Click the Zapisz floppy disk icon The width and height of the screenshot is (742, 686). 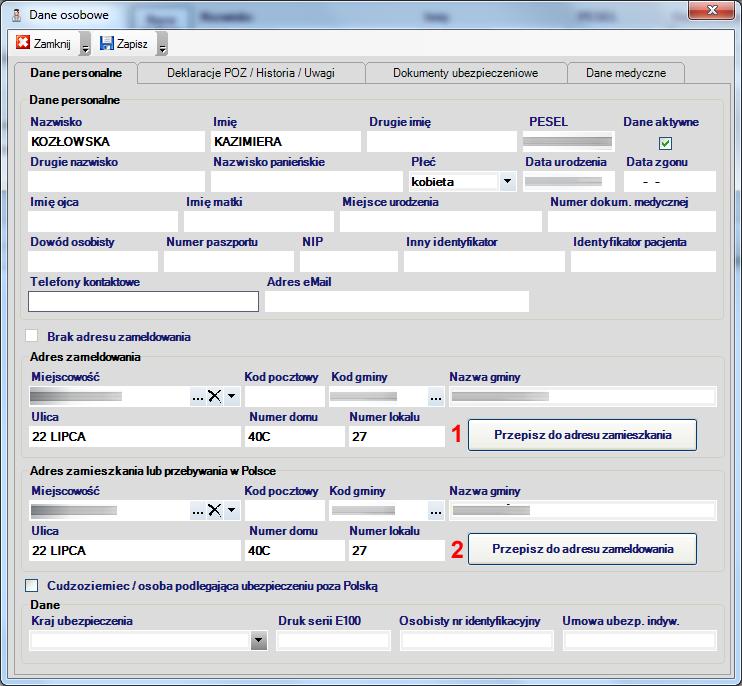coord(106,43)
